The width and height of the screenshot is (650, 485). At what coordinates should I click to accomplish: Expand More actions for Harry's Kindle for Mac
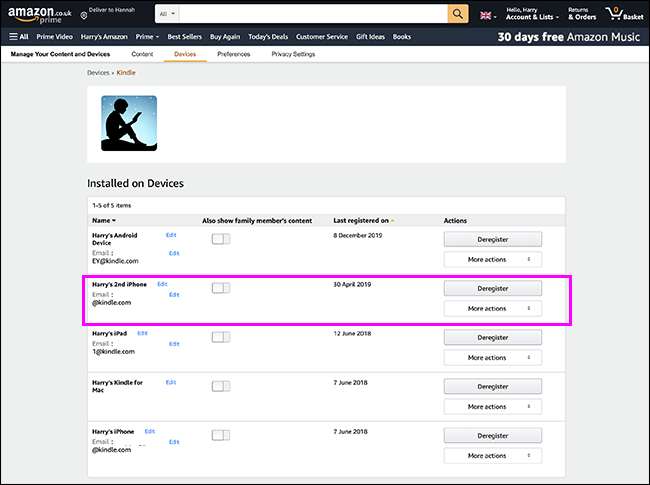[x=492, y=406]
